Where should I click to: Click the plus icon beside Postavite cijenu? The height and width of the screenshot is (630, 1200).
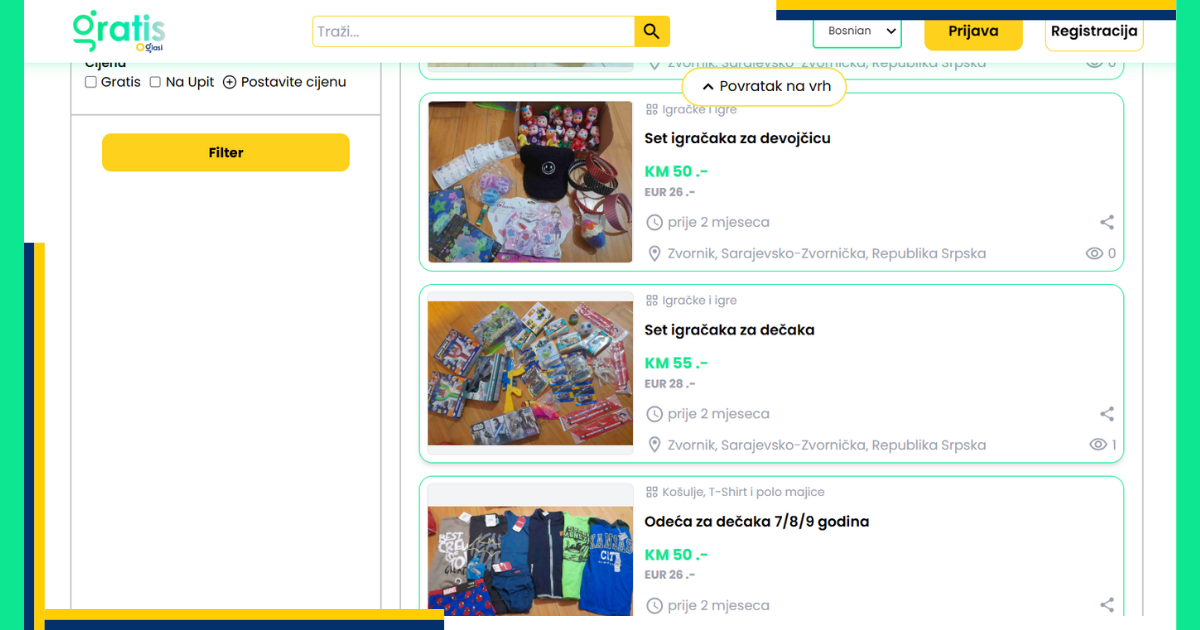coord(229,82)
